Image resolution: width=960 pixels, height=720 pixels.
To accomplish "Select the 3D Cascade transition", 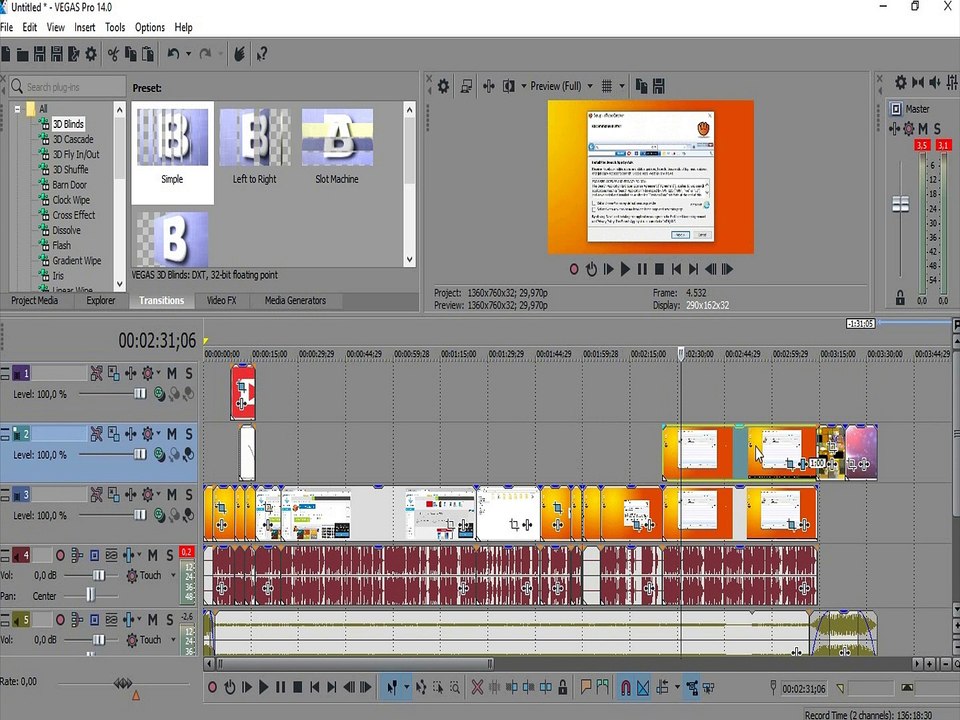I will coord(73,140).
